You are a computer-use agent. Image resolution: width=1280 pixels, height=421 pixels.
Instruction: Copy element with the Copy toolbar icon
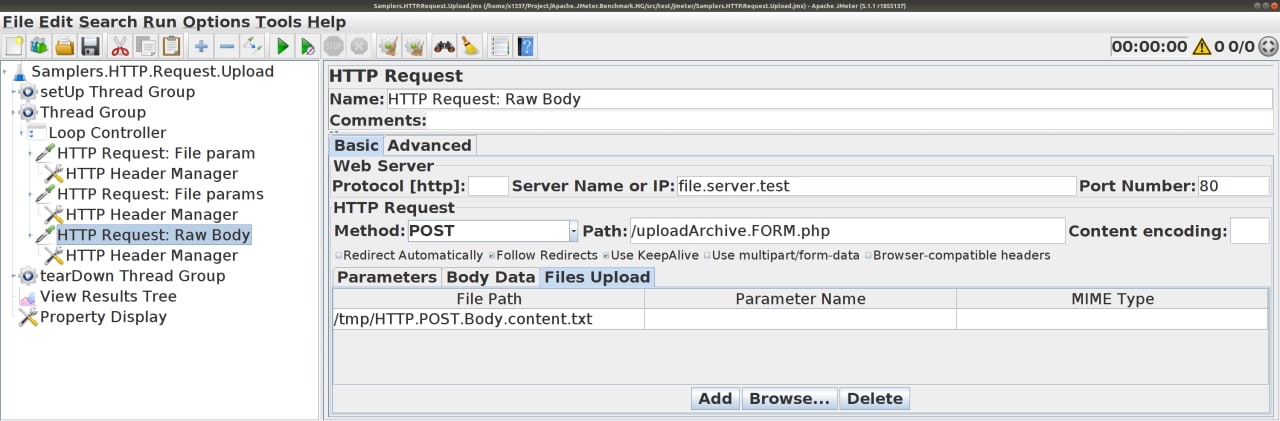146,46
